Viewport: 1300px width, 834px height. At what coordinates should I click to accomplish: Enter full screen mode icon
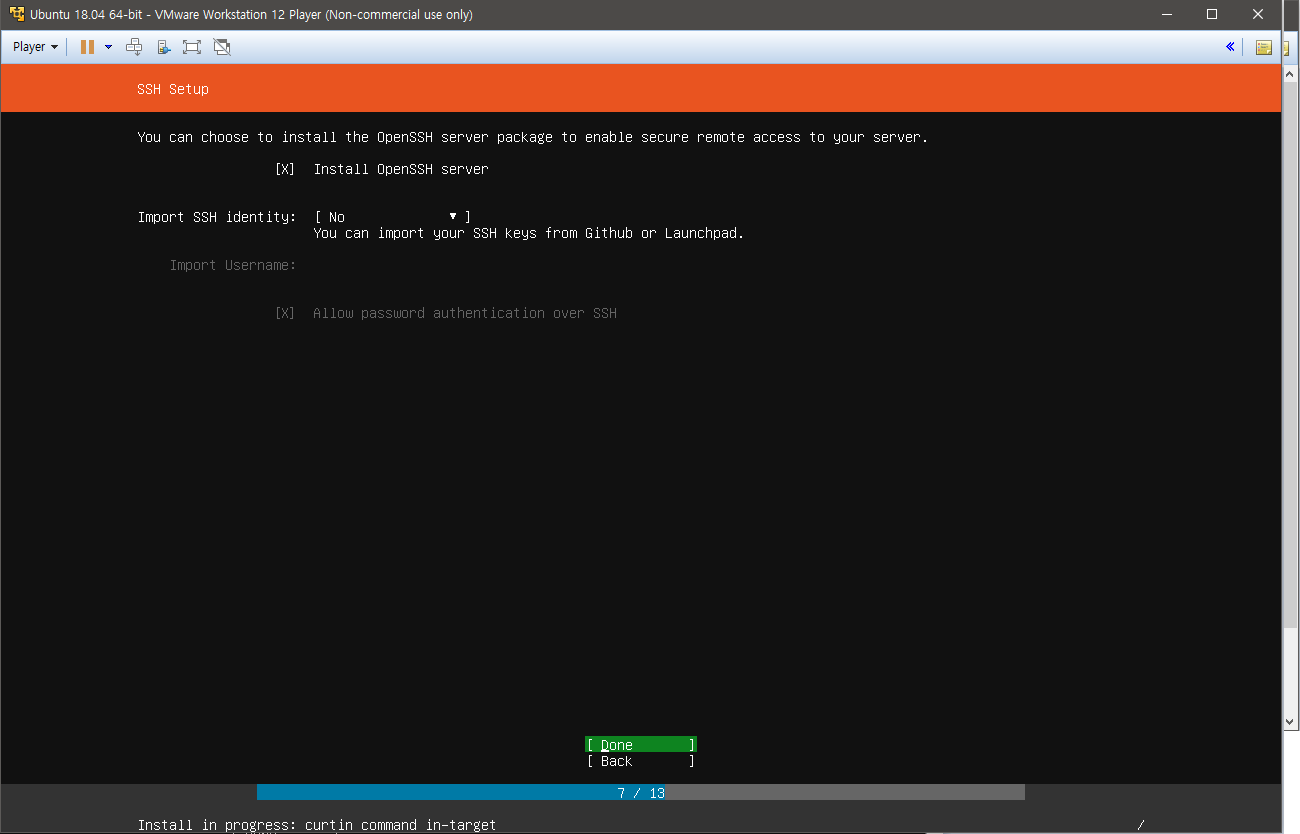pos(192,47)
